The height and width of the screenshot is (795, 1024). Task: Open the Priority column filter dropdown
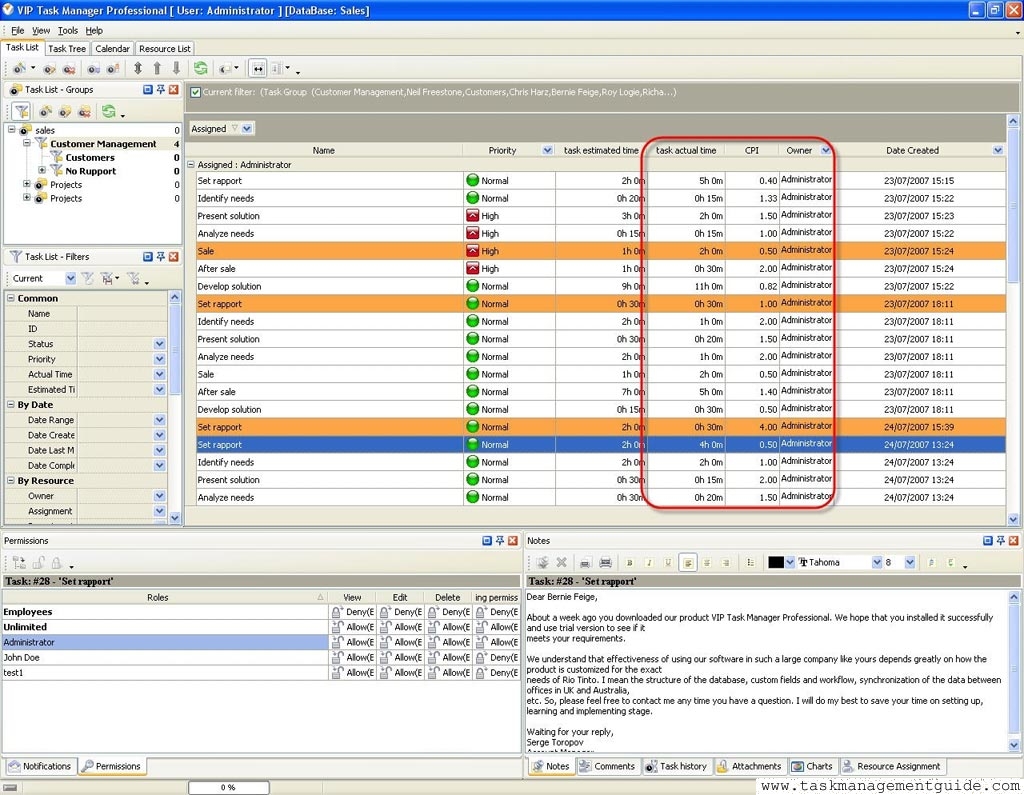pyautogui.click(x=547, y=150)
